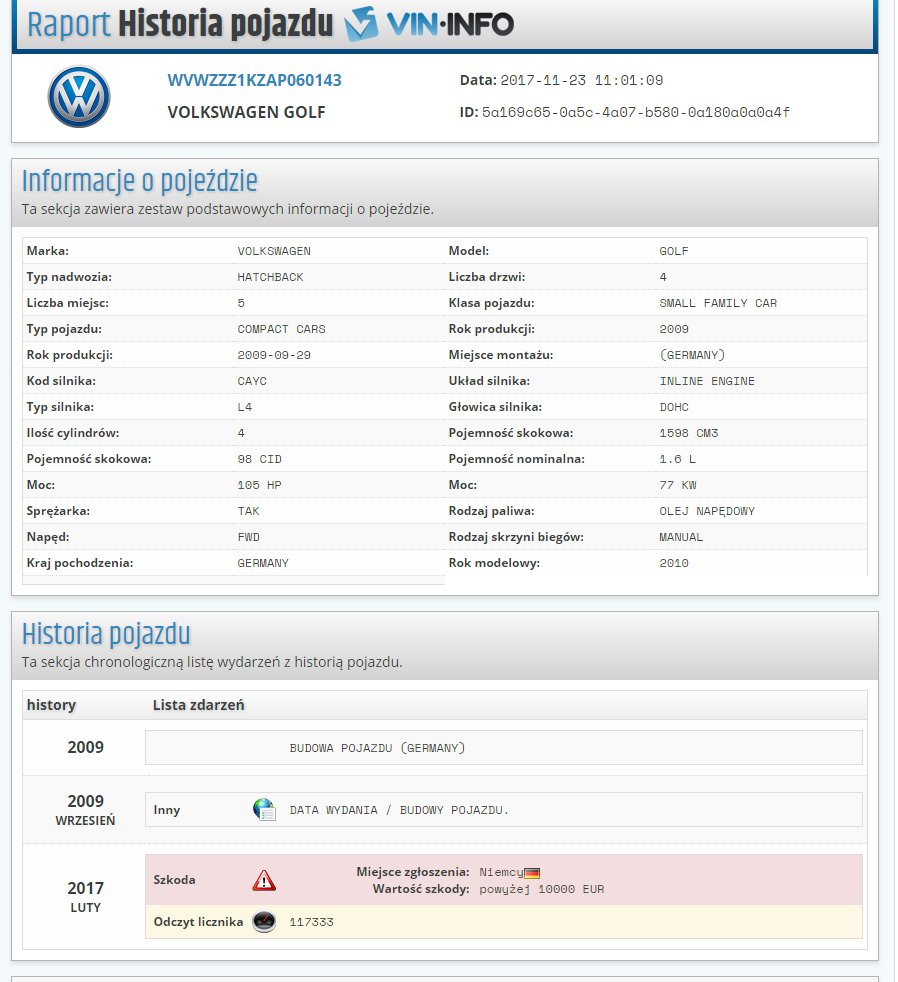Click the engine layout 'INLINE ENGINE'
898x982 pixels.
tap(707, 381)
